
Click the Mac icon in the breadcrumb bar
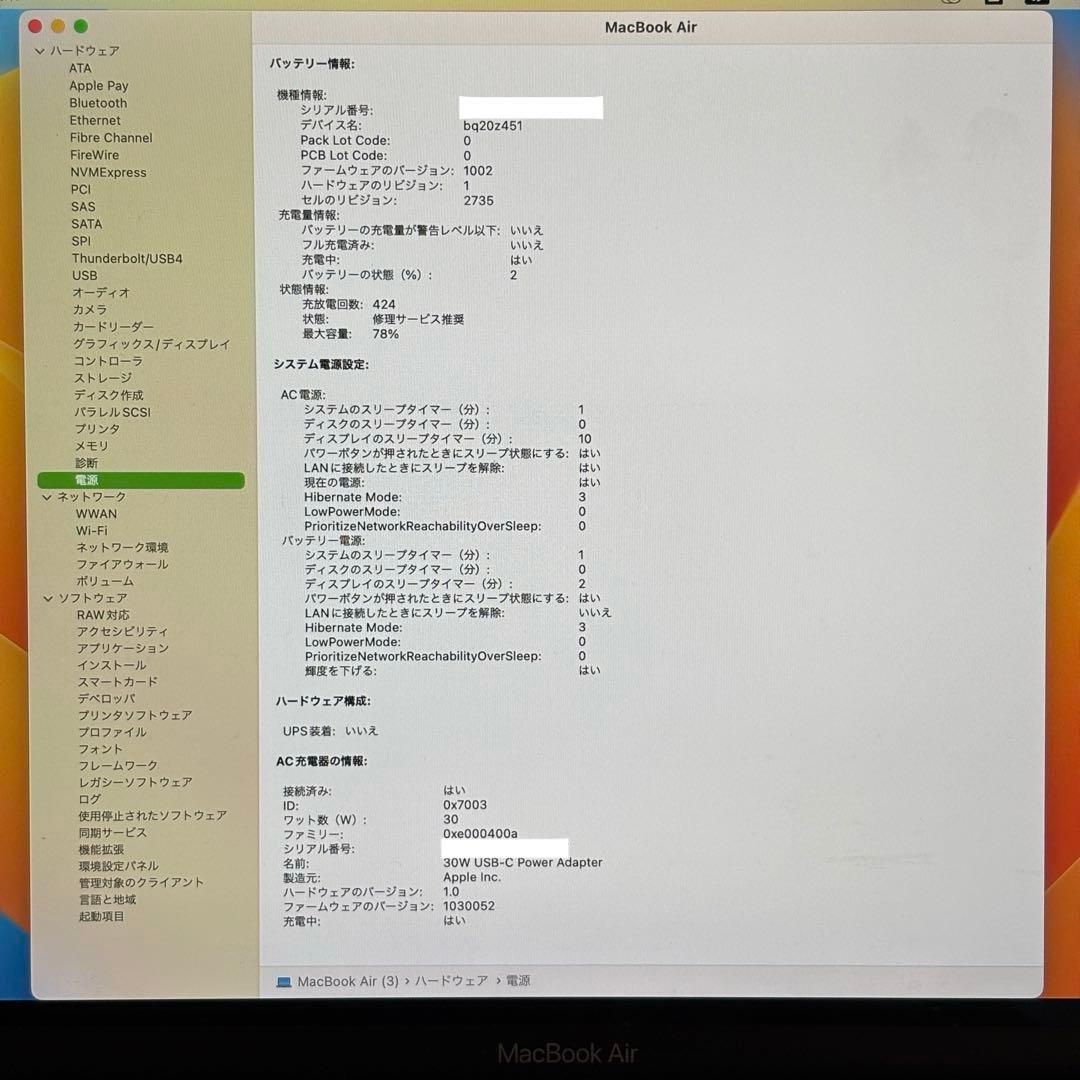click(x=282, y=981)
